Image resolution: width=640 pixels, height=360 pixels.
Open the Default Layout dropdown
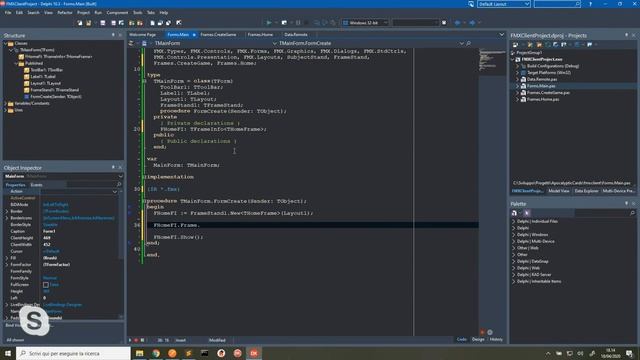[x=527, y=4]
